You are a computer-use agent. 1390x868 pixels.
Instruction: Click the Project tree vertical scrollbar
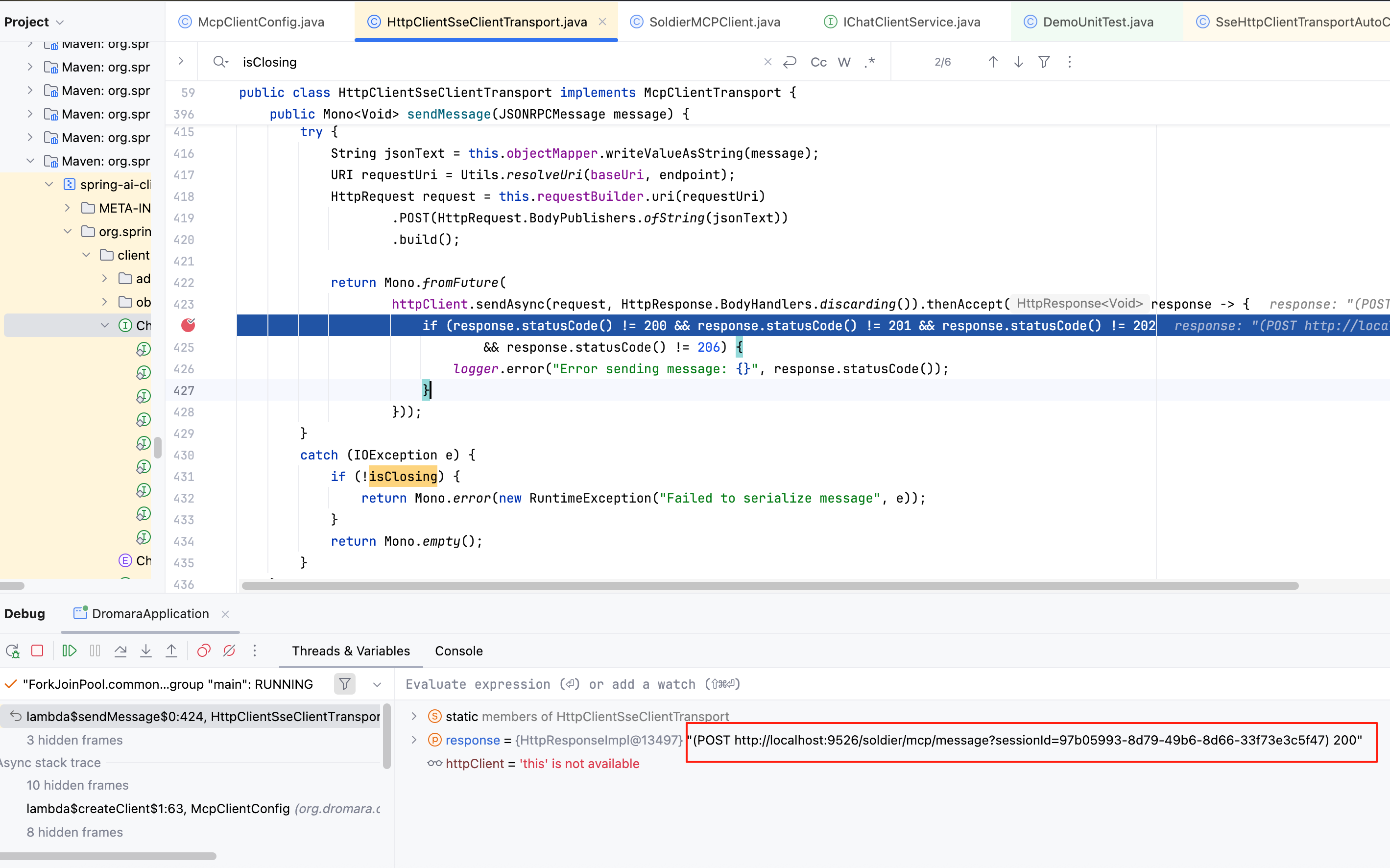[157, 448]
